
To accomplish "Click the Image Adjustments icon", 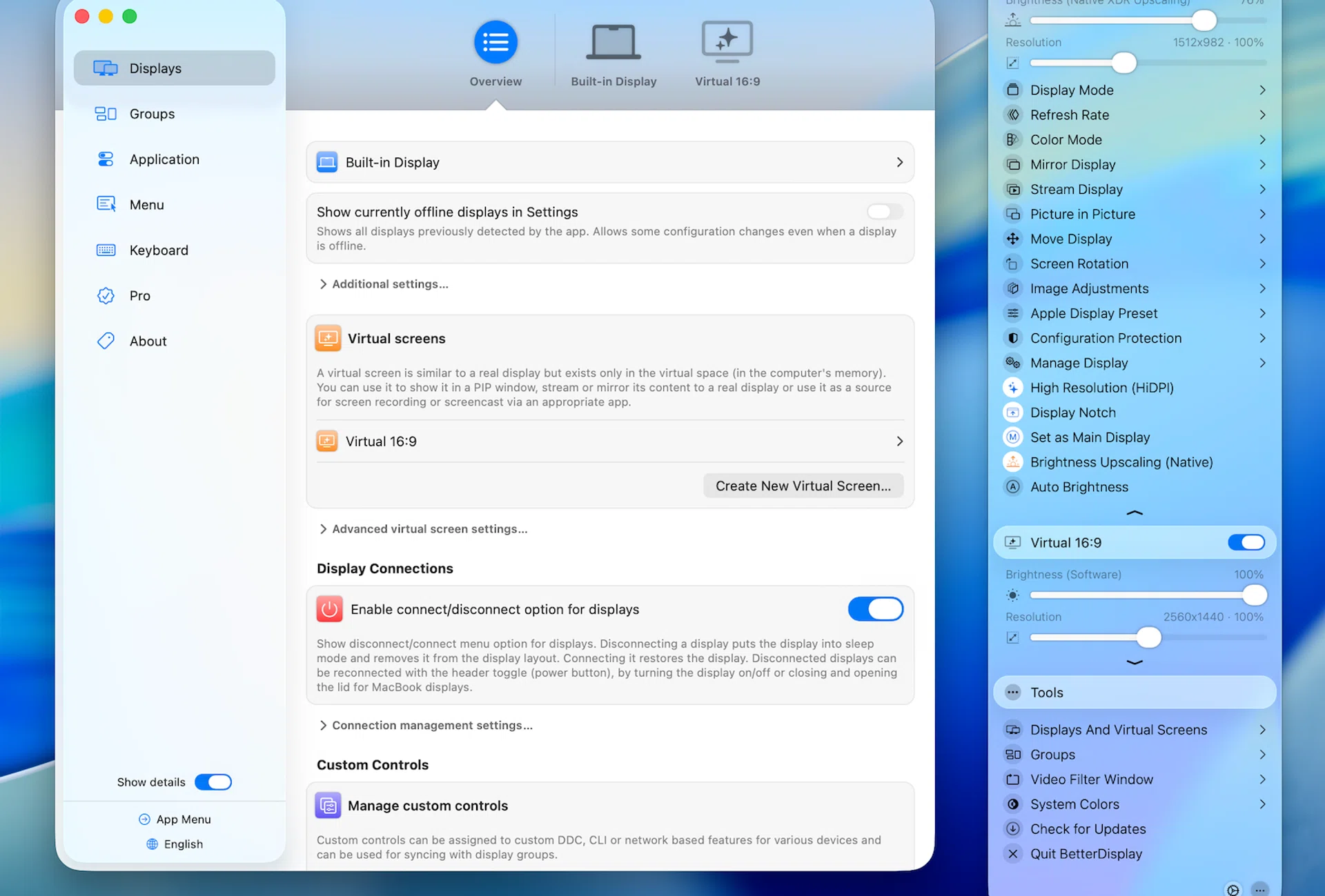I will 1012,288.
